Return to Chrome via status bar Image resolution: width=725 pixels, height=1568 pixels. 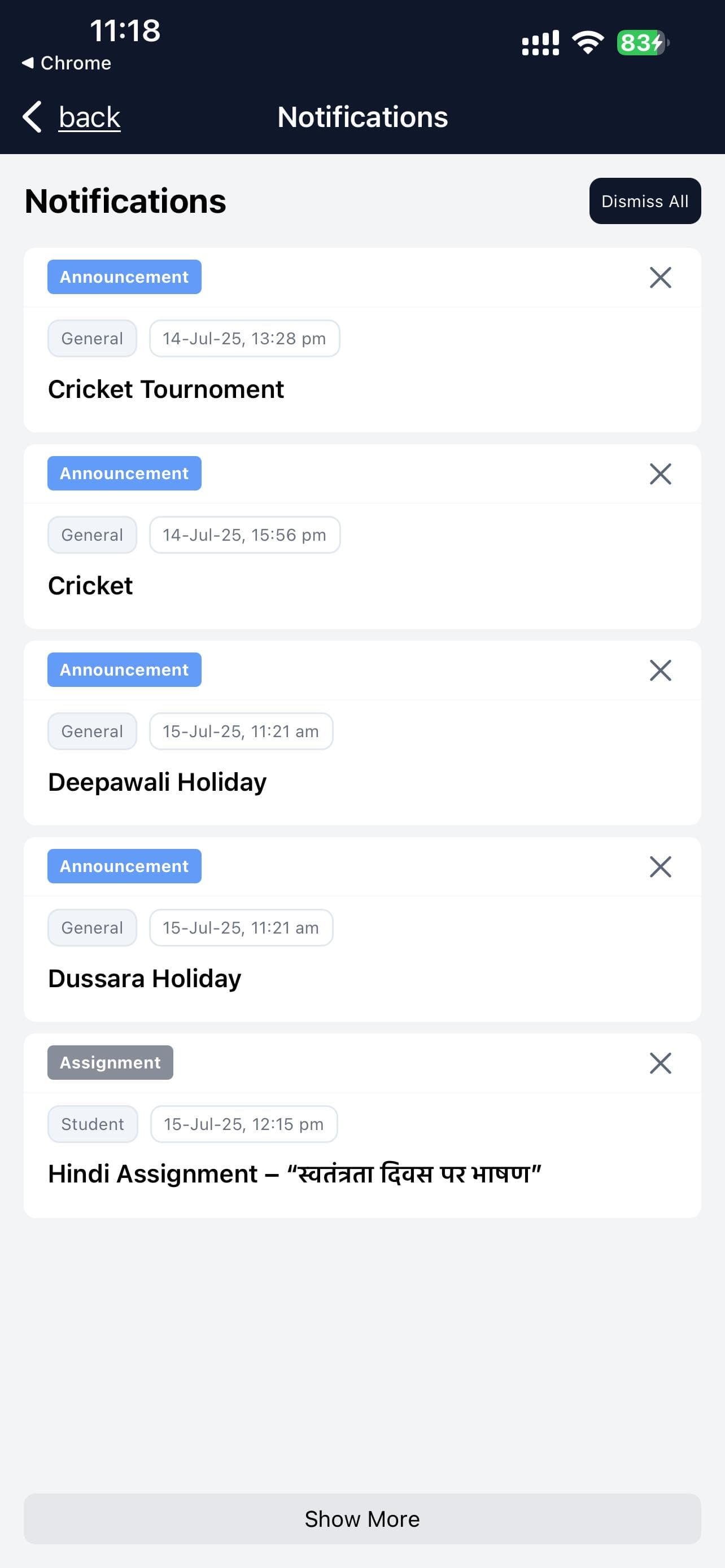pyautogui.click(x=67, y=63)
